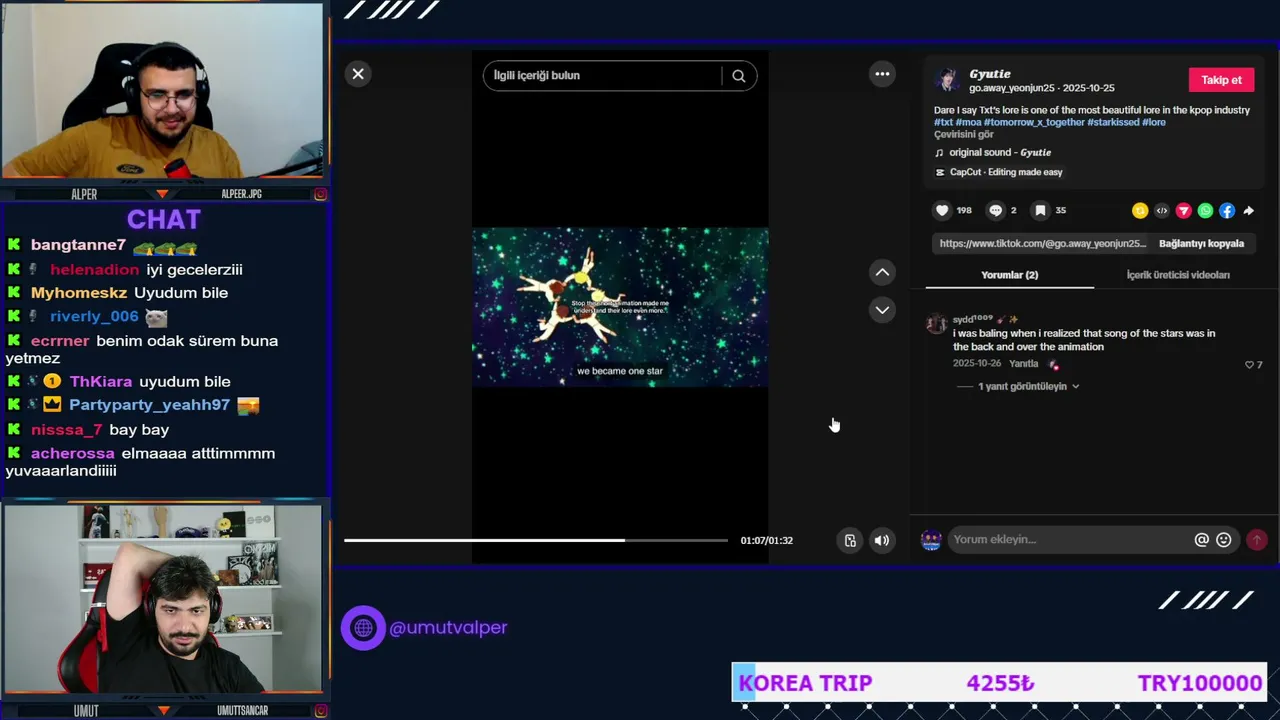Open "original sound - Gyutie" audio link
The width and height of the screenshot is (1280, 720).
[1000, 153]
